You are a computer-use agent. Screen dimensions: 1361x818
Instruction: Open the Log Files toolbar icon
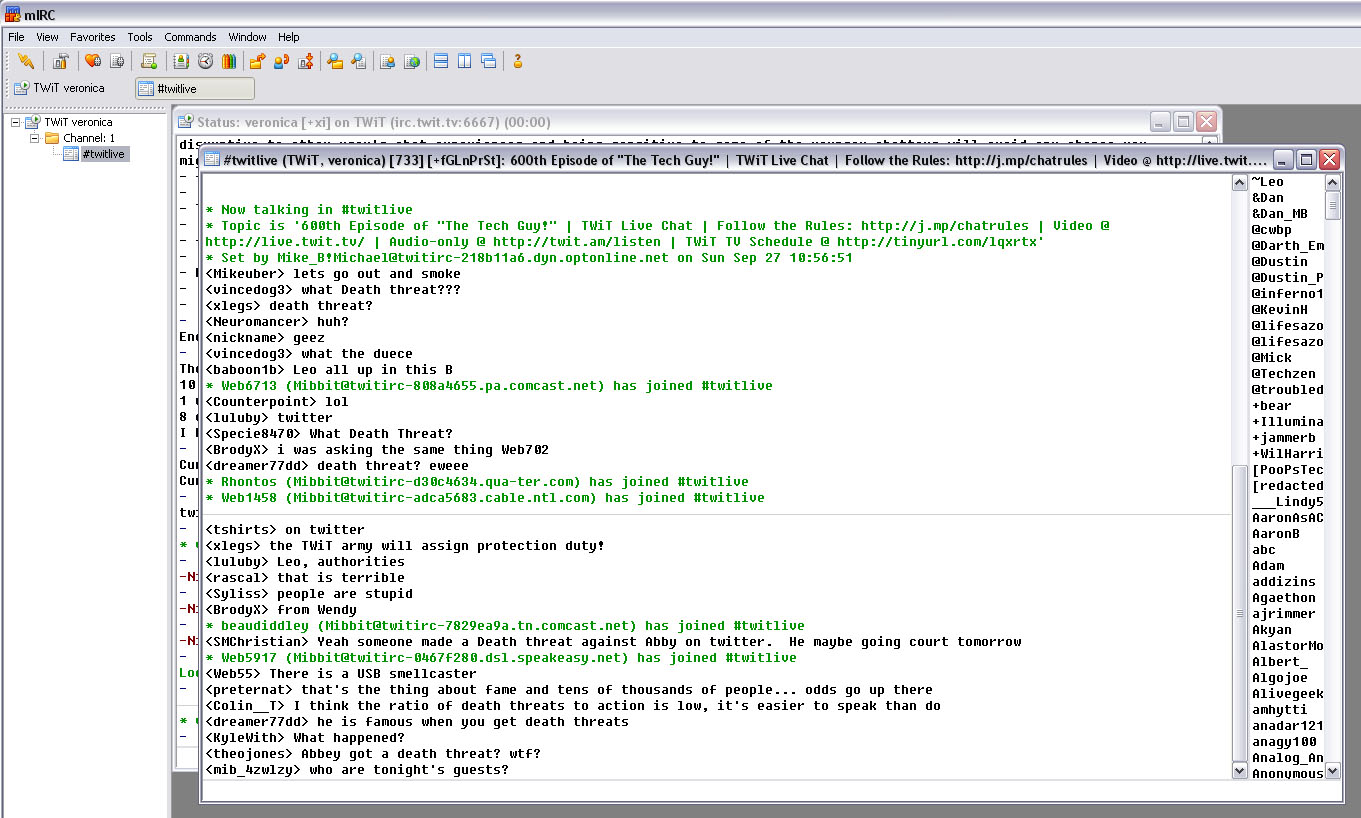coord(359,61)
